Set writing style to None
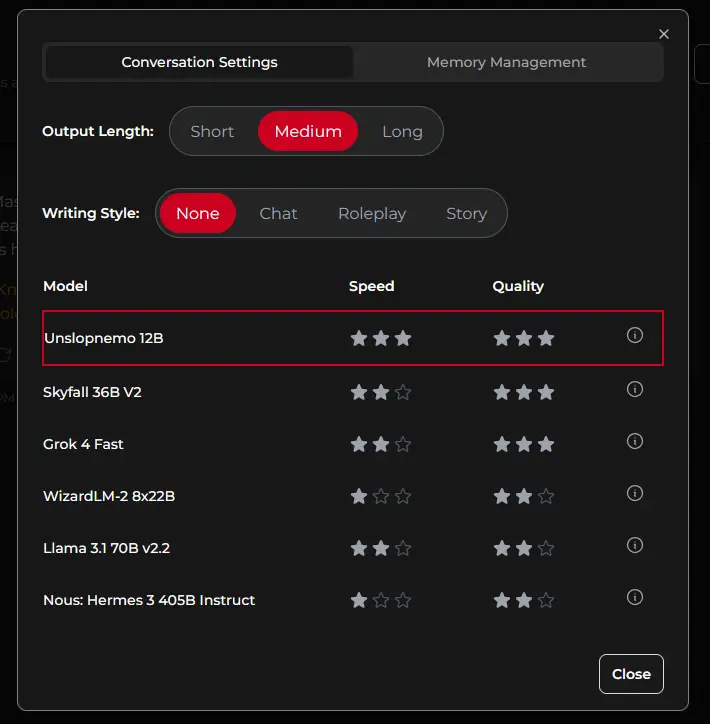 pyautogui.click(x=197, y=213)
